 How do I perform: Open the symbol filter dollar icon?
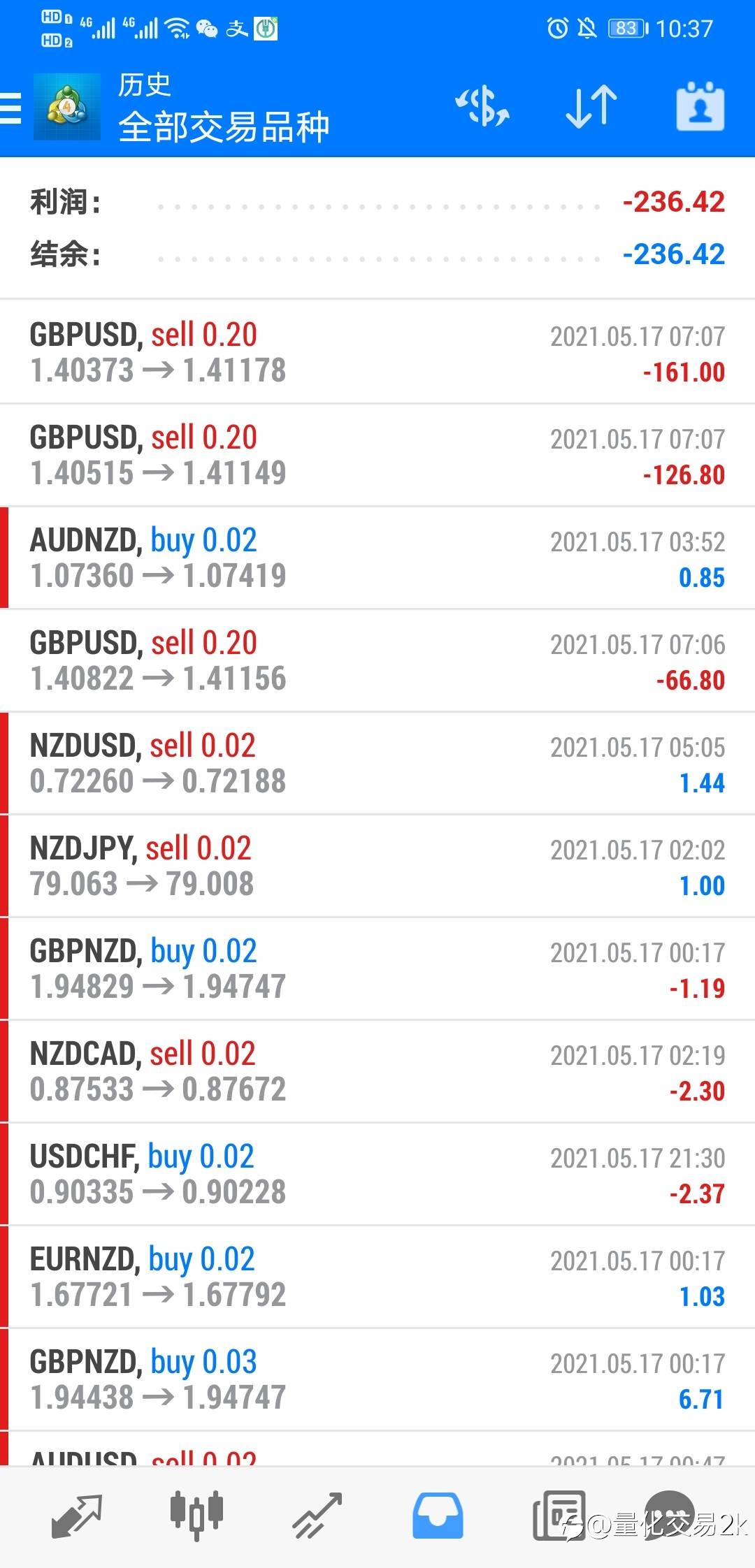pos(482,107)
